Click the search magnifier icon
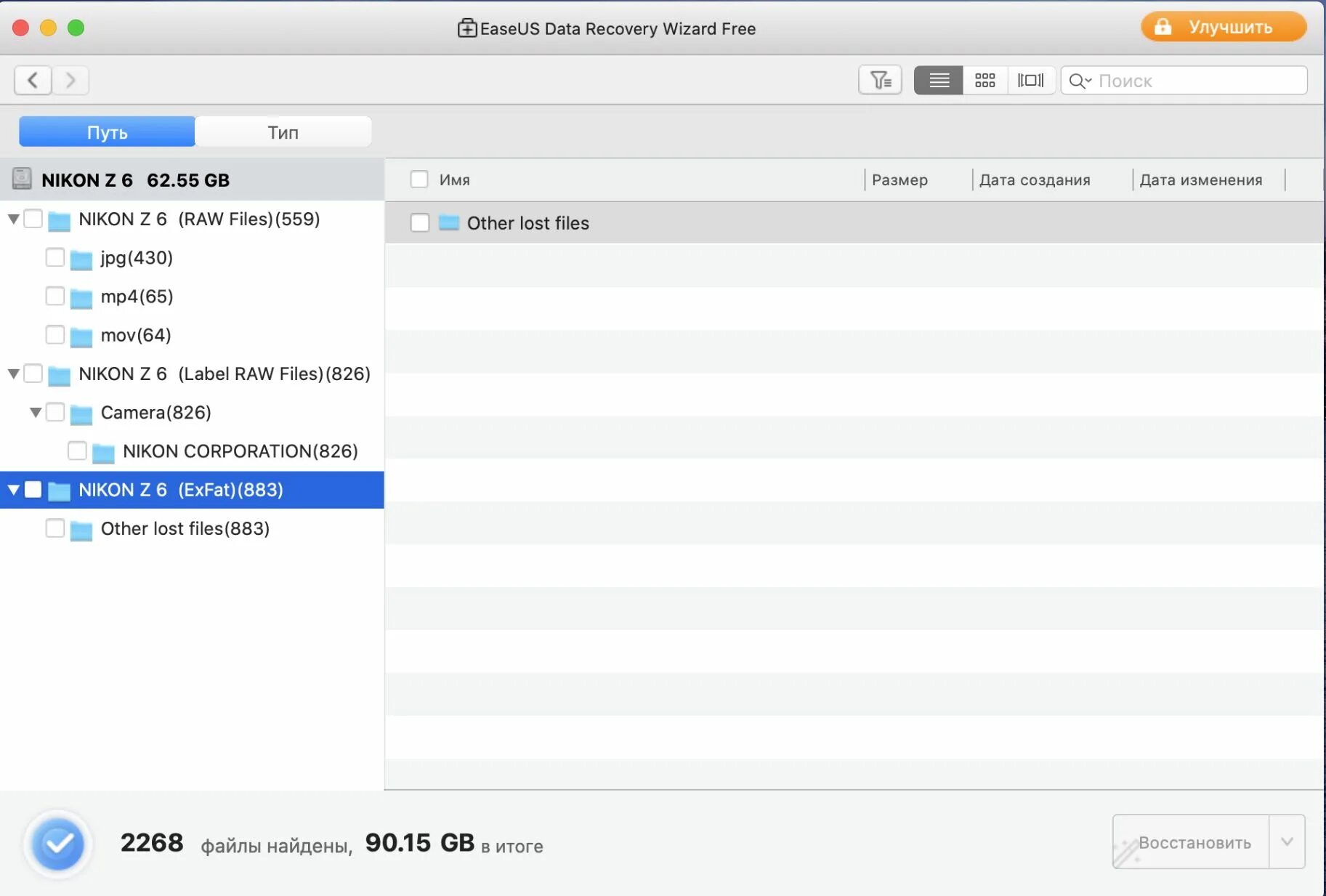The height and width of the screenshot is (896, 1326). point(1080,81)
